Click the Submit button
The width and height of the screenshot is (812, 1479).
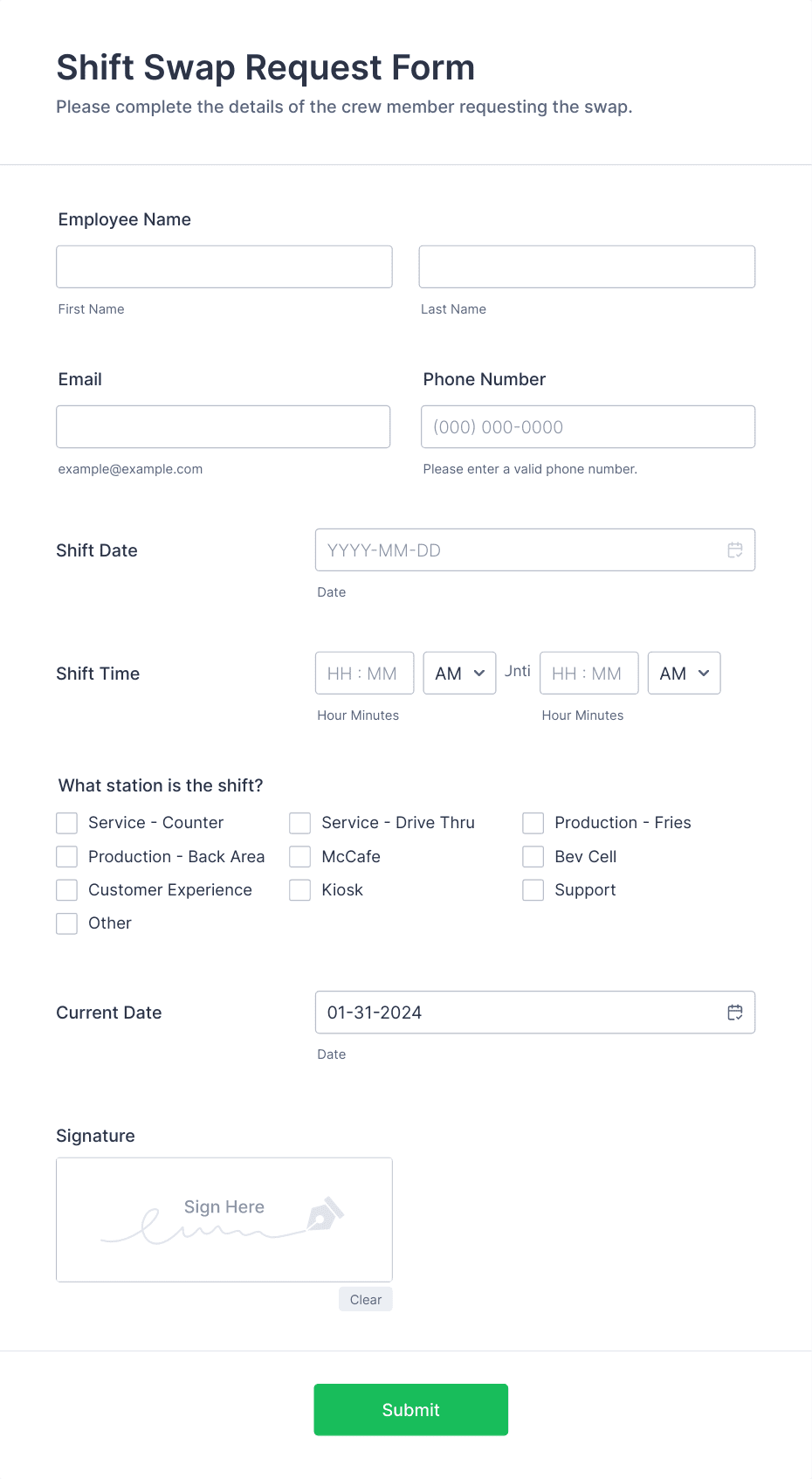pos(410,1409)
